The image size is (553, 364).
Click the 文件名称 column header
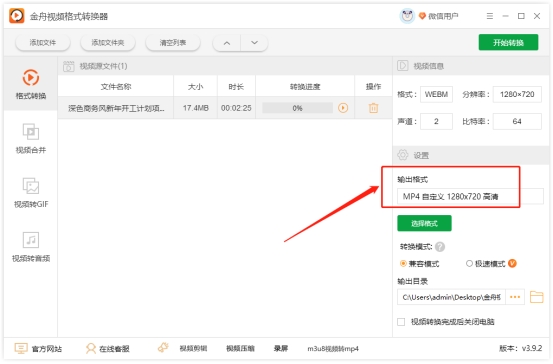[116, 87]
